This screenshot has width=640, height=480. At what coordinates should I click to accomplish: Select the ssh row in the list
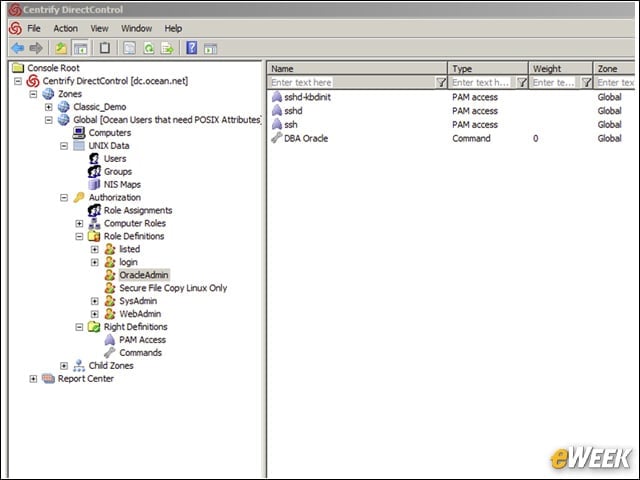tap(452, 124)
